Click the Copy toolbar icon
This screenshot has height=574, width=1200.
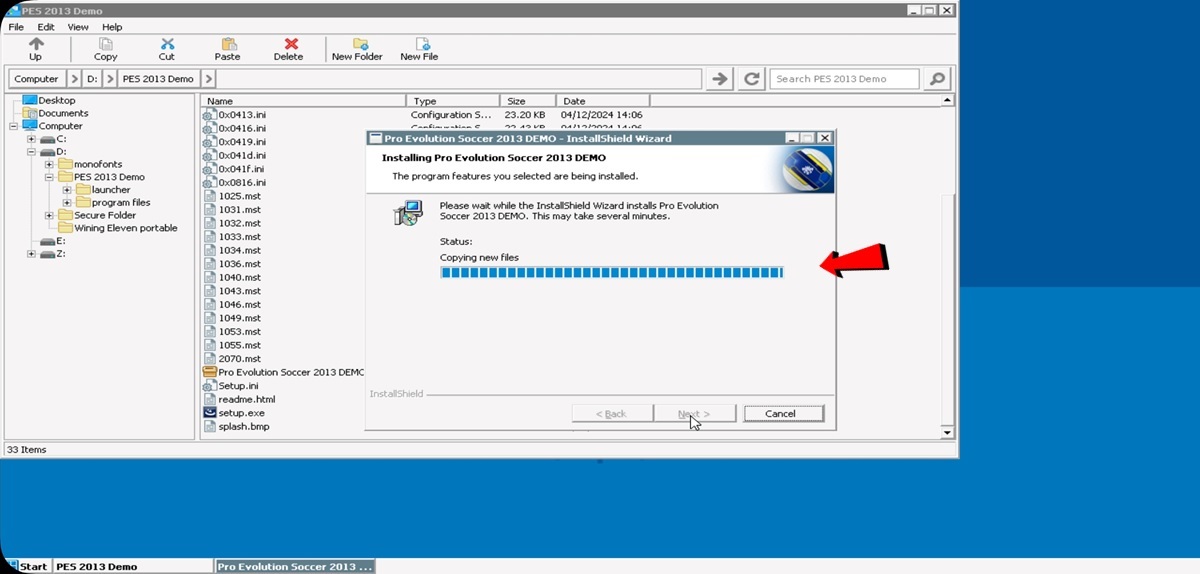click(x=105, y=44)
